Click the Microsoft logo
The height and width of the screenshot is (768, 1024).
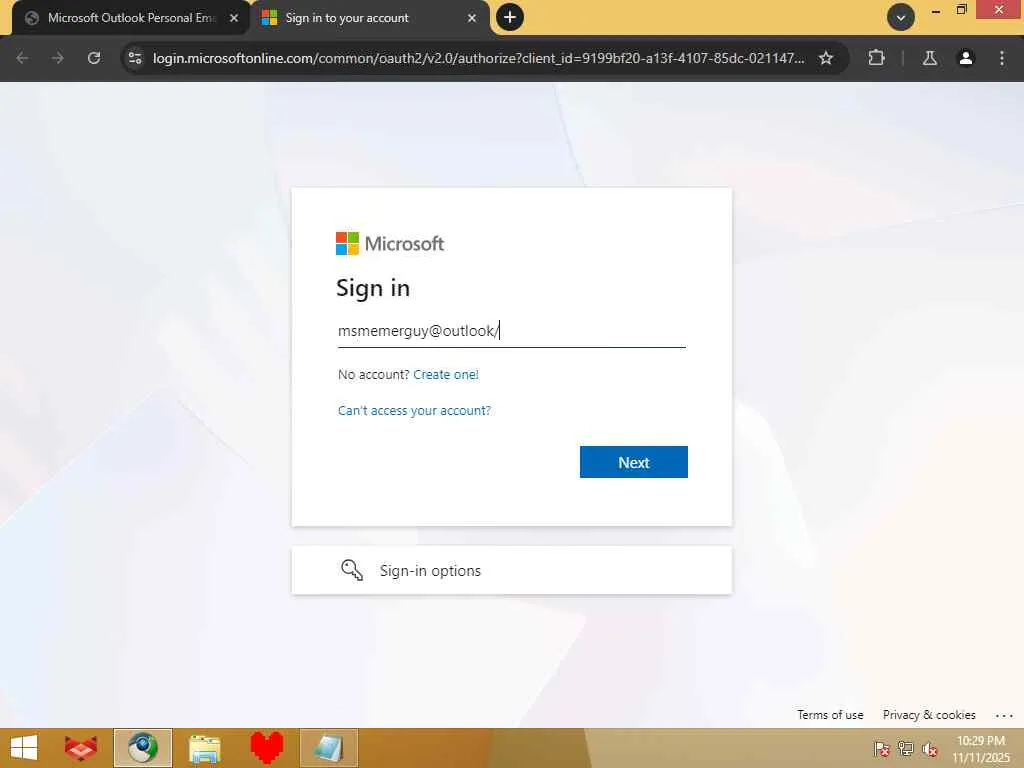point(390,244)
